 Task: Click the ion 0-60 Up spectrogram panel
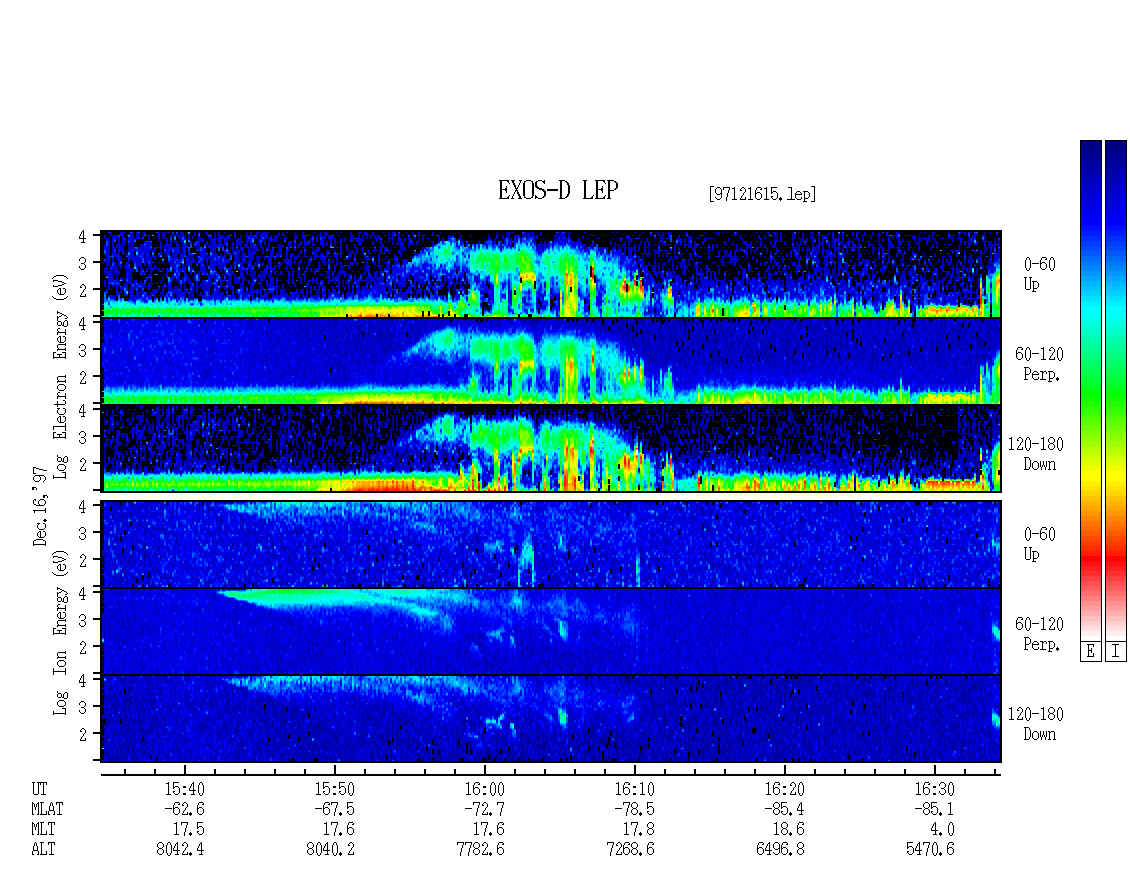coord(551,544)
